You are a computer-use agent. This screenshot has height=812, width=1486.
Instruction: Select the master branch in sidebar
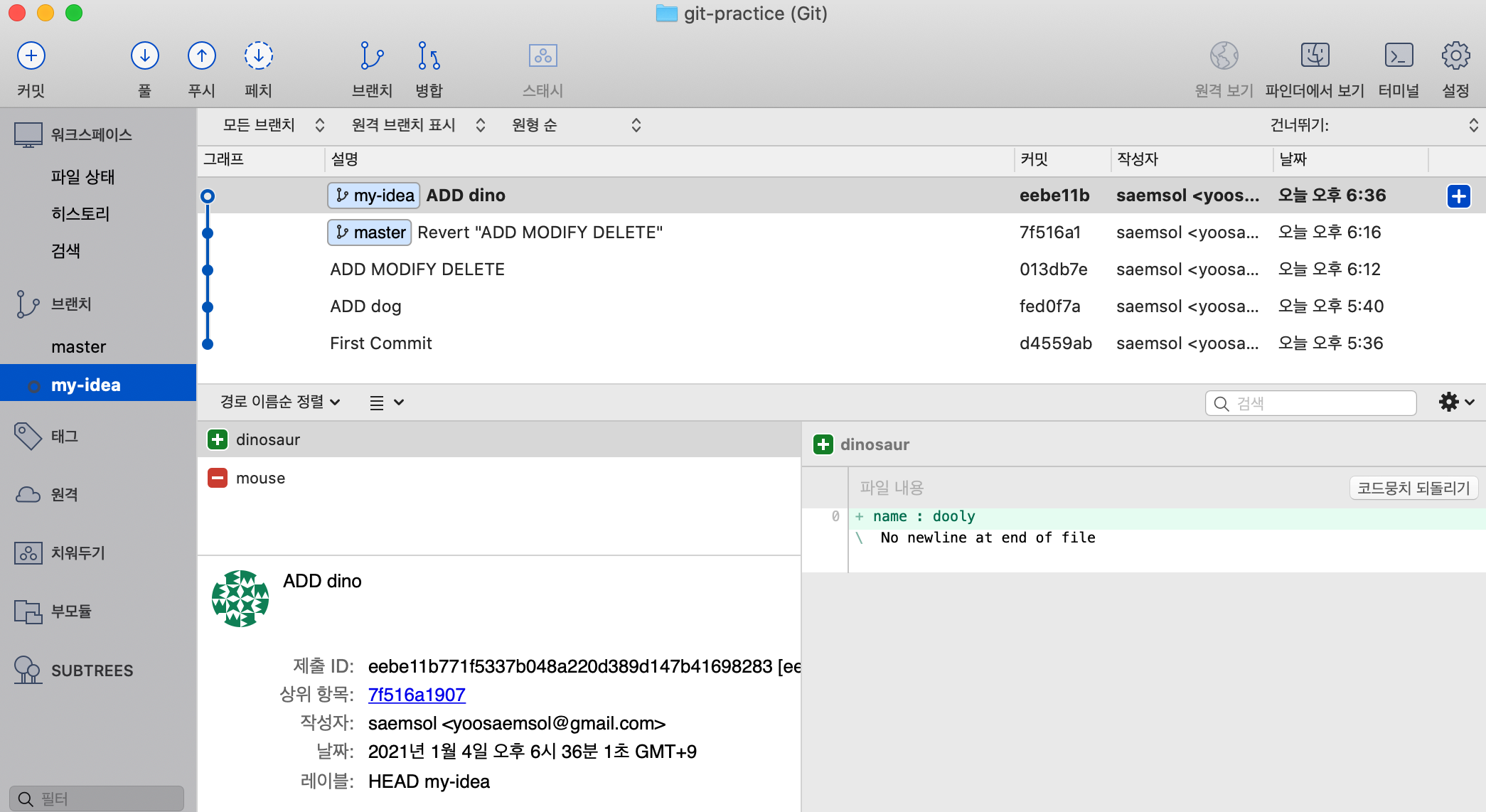78,347
